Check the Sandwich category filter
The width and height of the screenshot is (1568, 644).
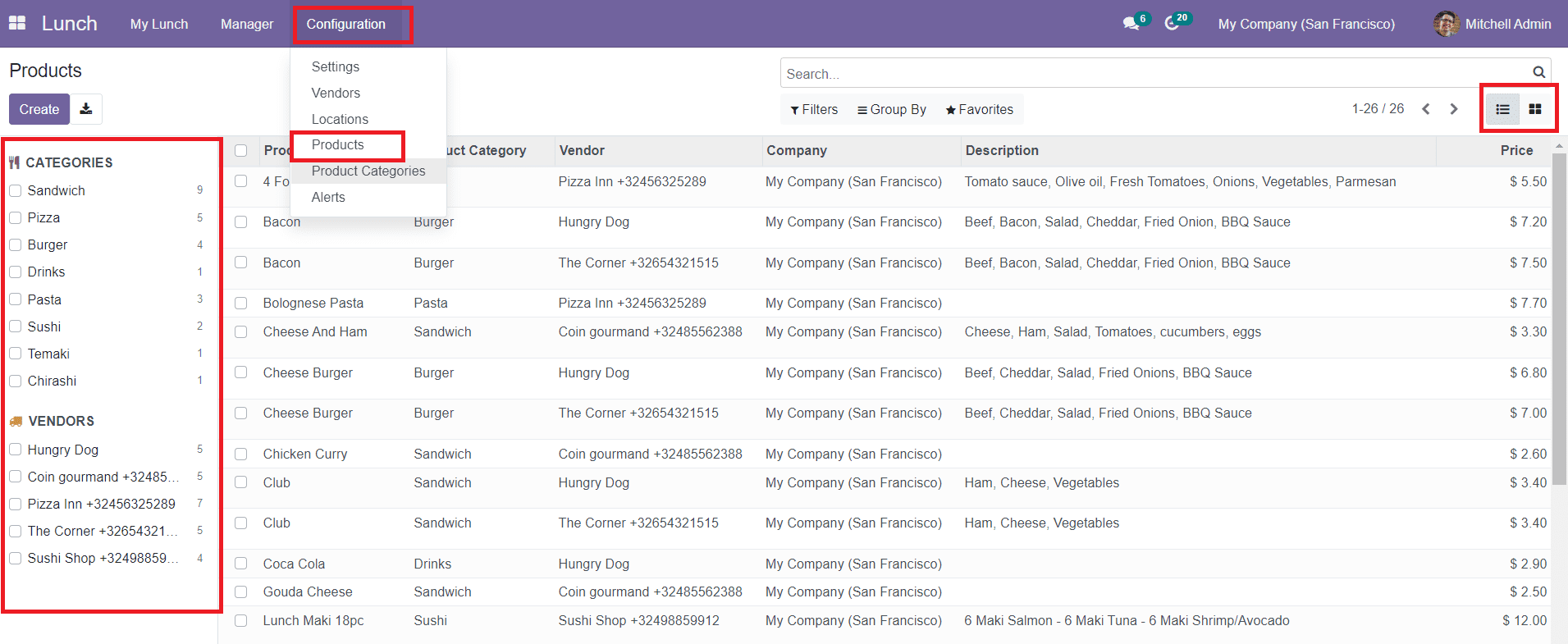point(16,191)
